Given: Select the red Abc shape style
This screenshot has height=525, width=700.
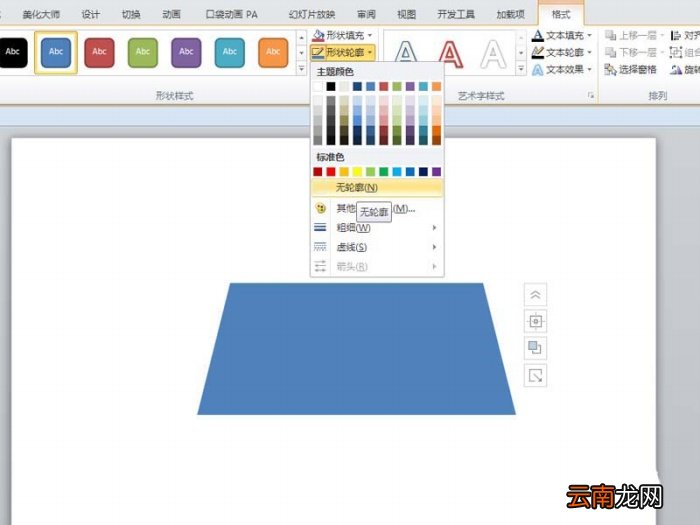Looking at the screenshot, I should click(99, 52).
